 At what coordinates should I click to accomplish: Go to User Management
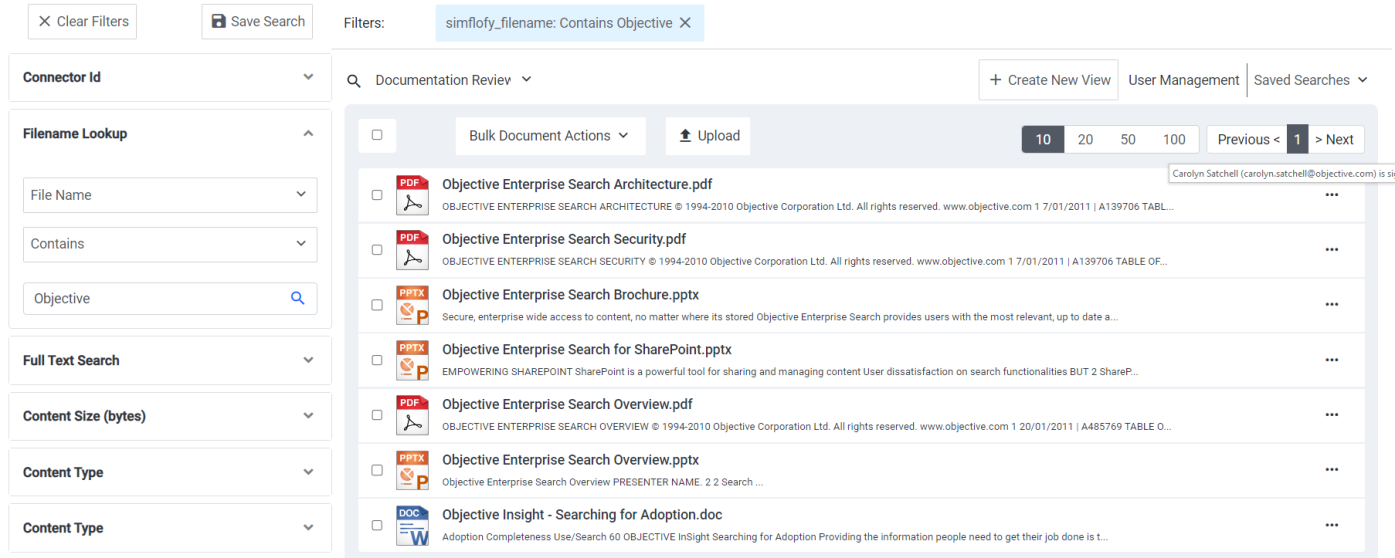click(x=1183, y=80)
